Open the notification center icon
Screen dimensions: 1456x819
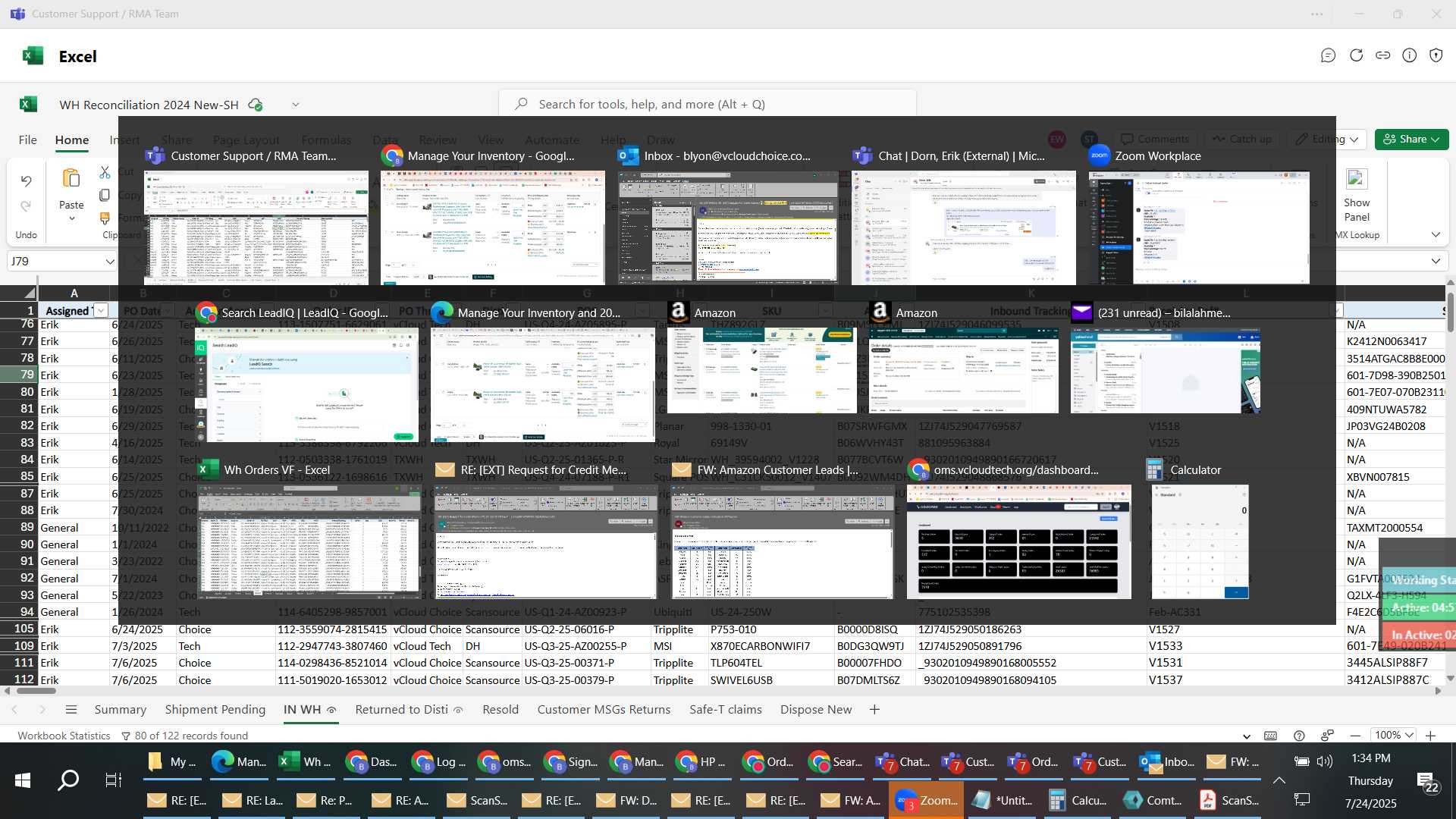(x=1428, y=781)
